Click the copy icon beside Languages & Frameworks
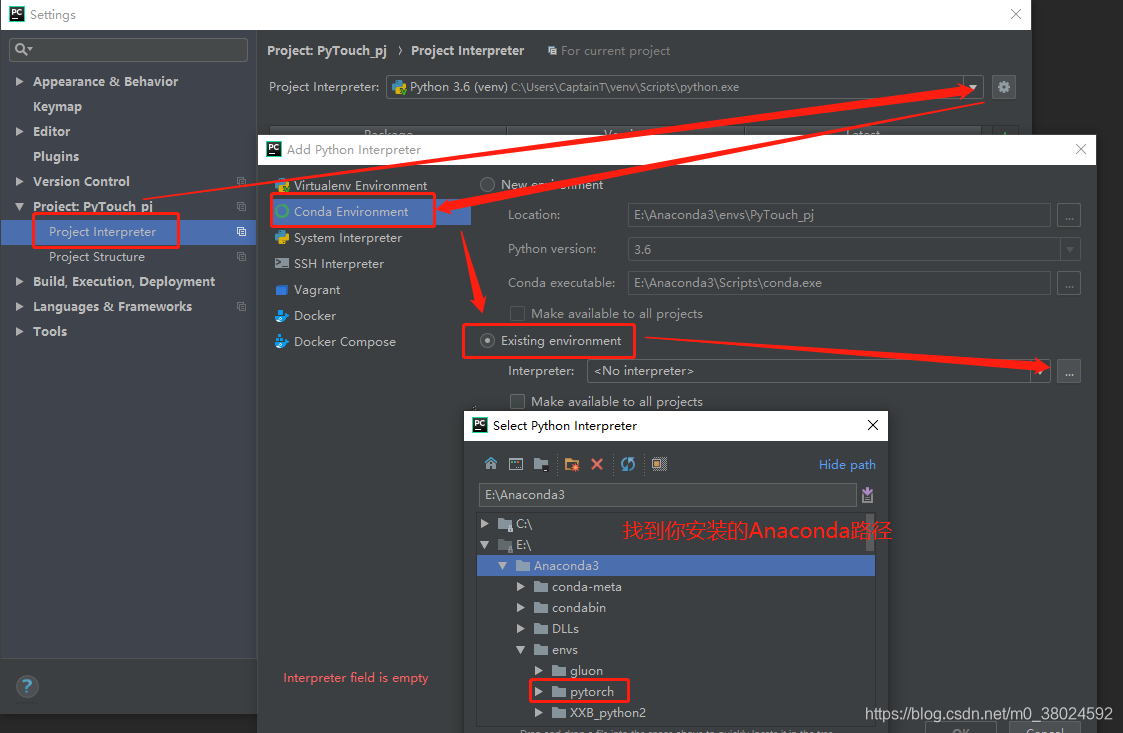Image resolution: width=1123 pixels, height=733 pixels. (241, 307)
